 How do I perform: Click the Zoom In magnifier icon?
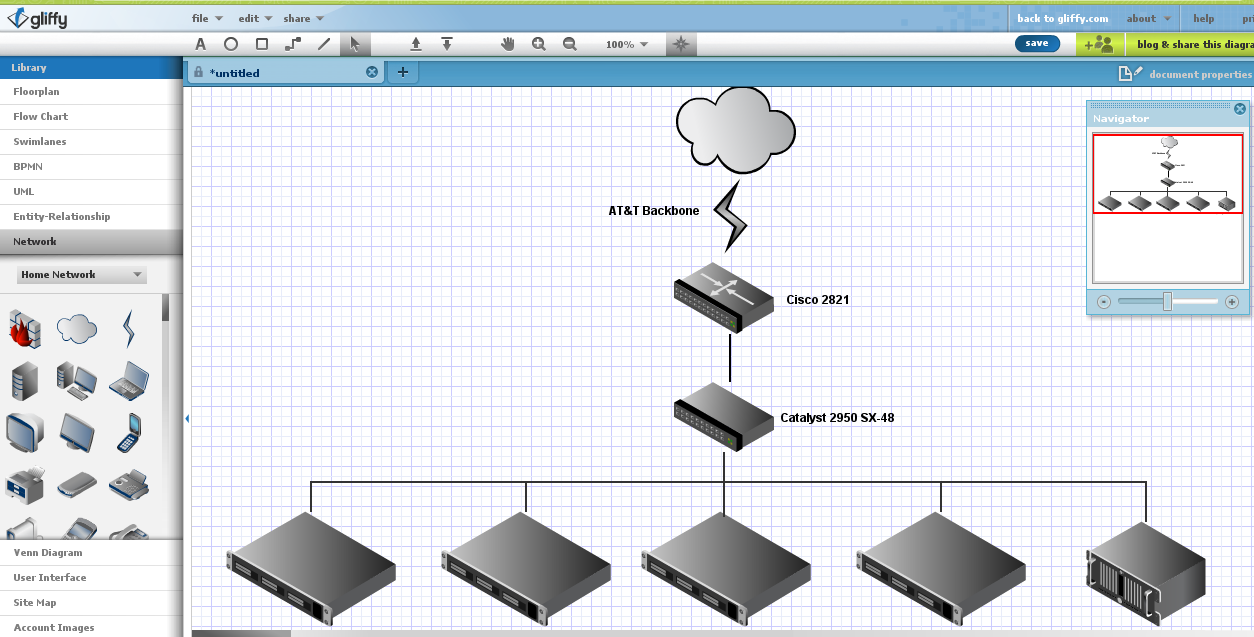539,44
